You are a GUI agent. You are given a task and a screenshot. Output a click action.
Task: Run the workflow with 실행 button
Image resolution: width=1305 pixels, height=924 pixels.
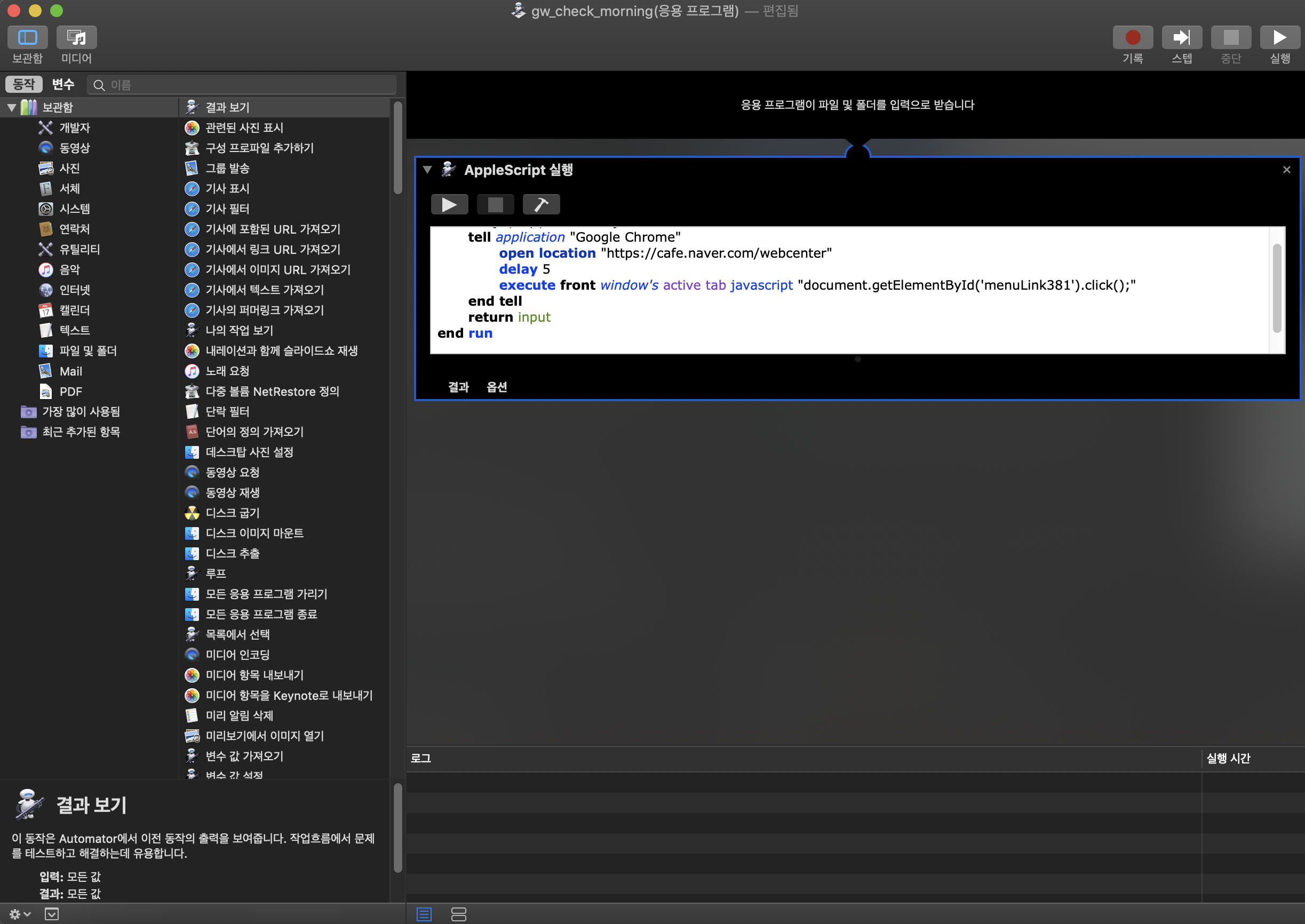[1279, 37]
